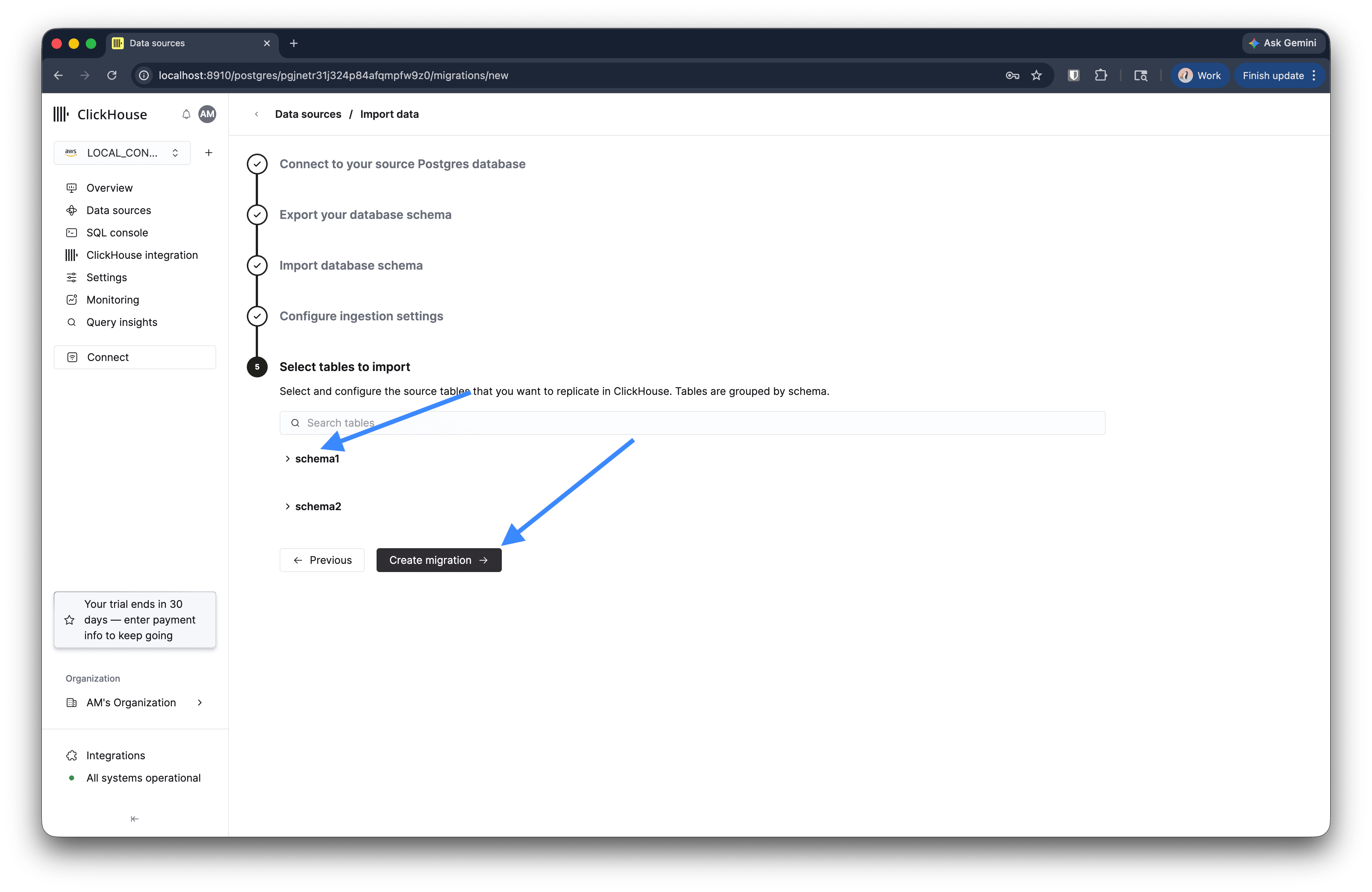Close the Data sources tab

point(267,43)
